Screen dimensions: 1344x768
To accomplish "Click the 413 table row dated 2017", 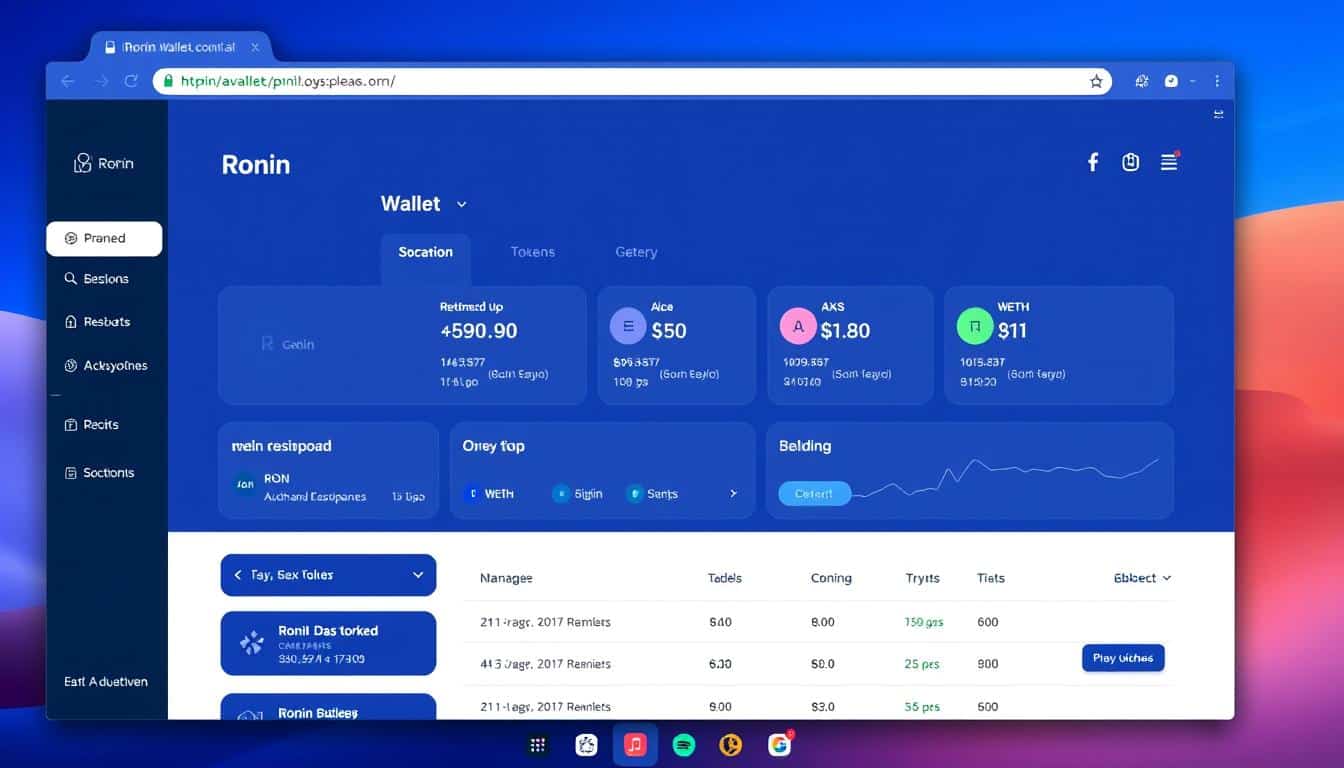I will coord(820,664).
